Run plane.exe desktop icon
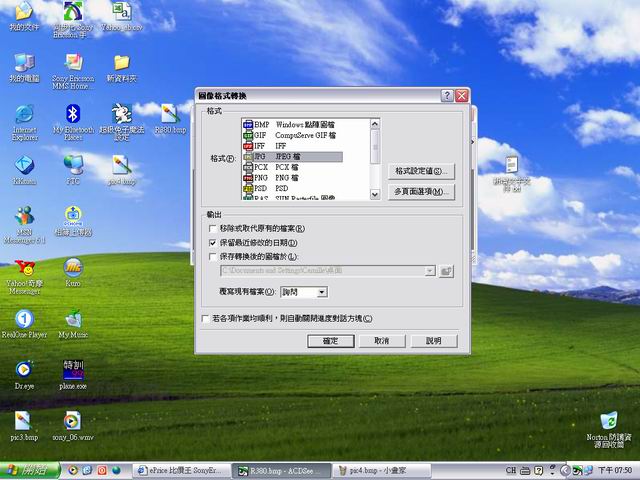 [x=73, y=376]
